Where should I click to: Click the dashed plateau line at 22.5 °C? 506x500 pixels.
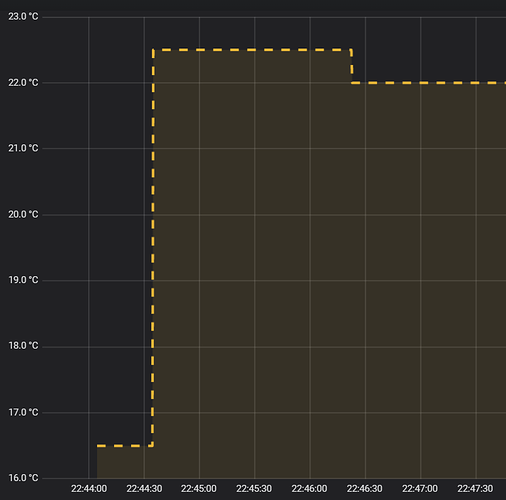coord(252,50)
